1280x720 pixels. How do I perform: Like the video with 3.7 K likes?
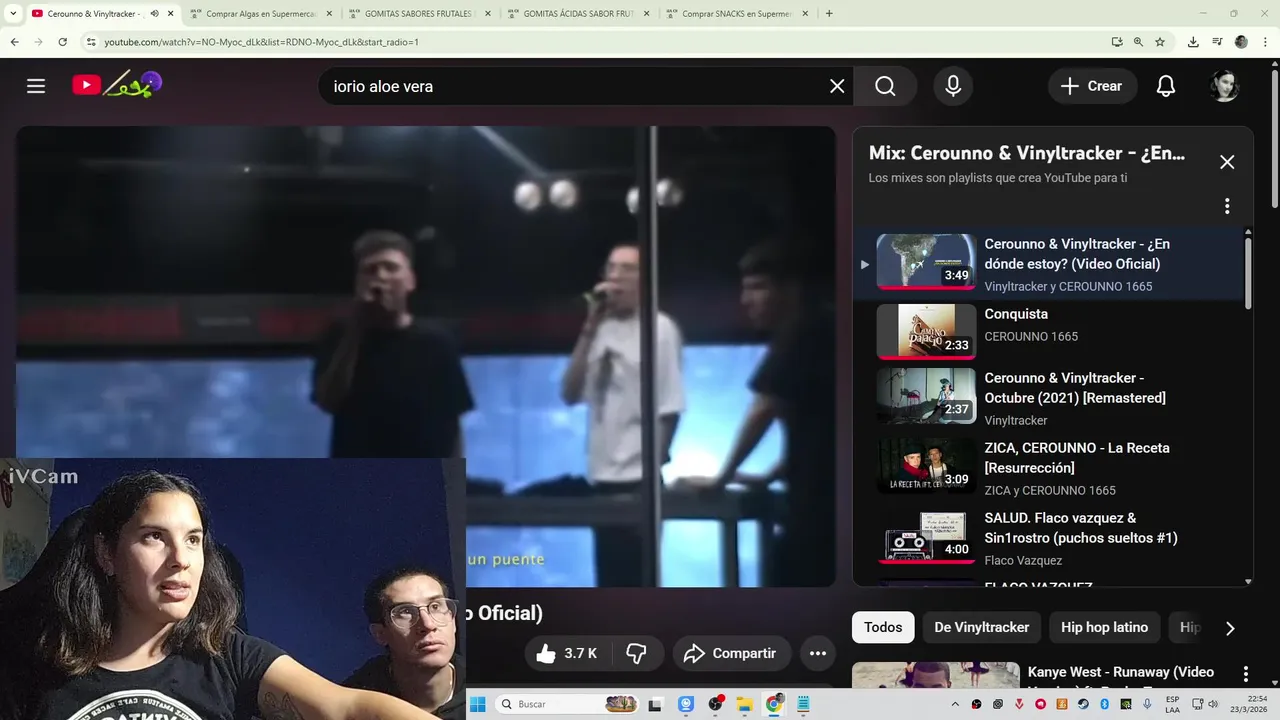coord(566,653)
